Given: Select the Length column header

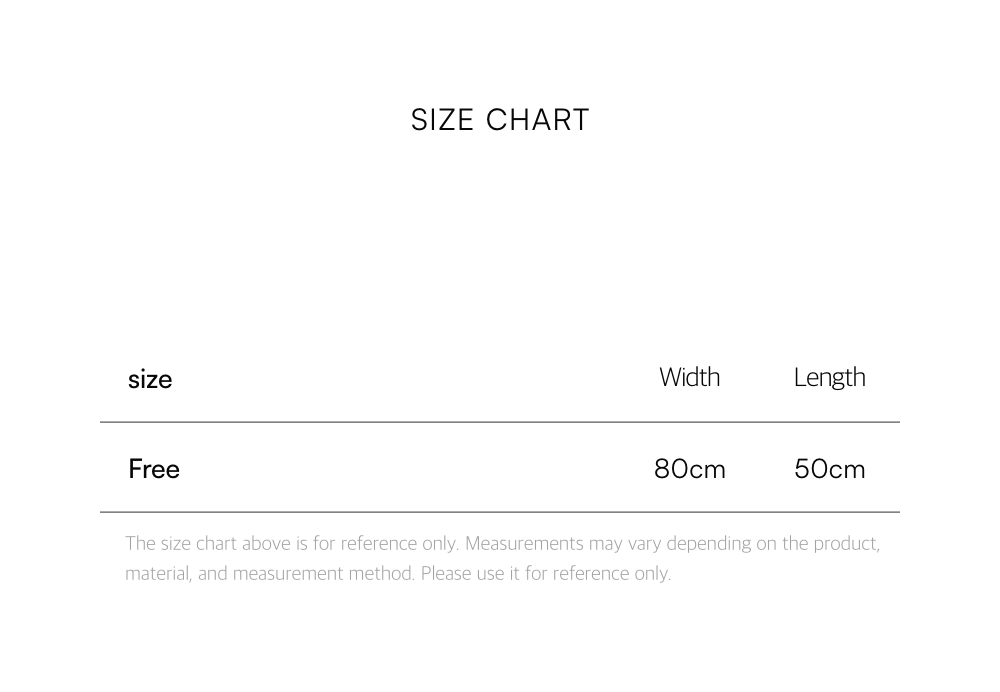Looking at the screenshot, I should (829, 378).
